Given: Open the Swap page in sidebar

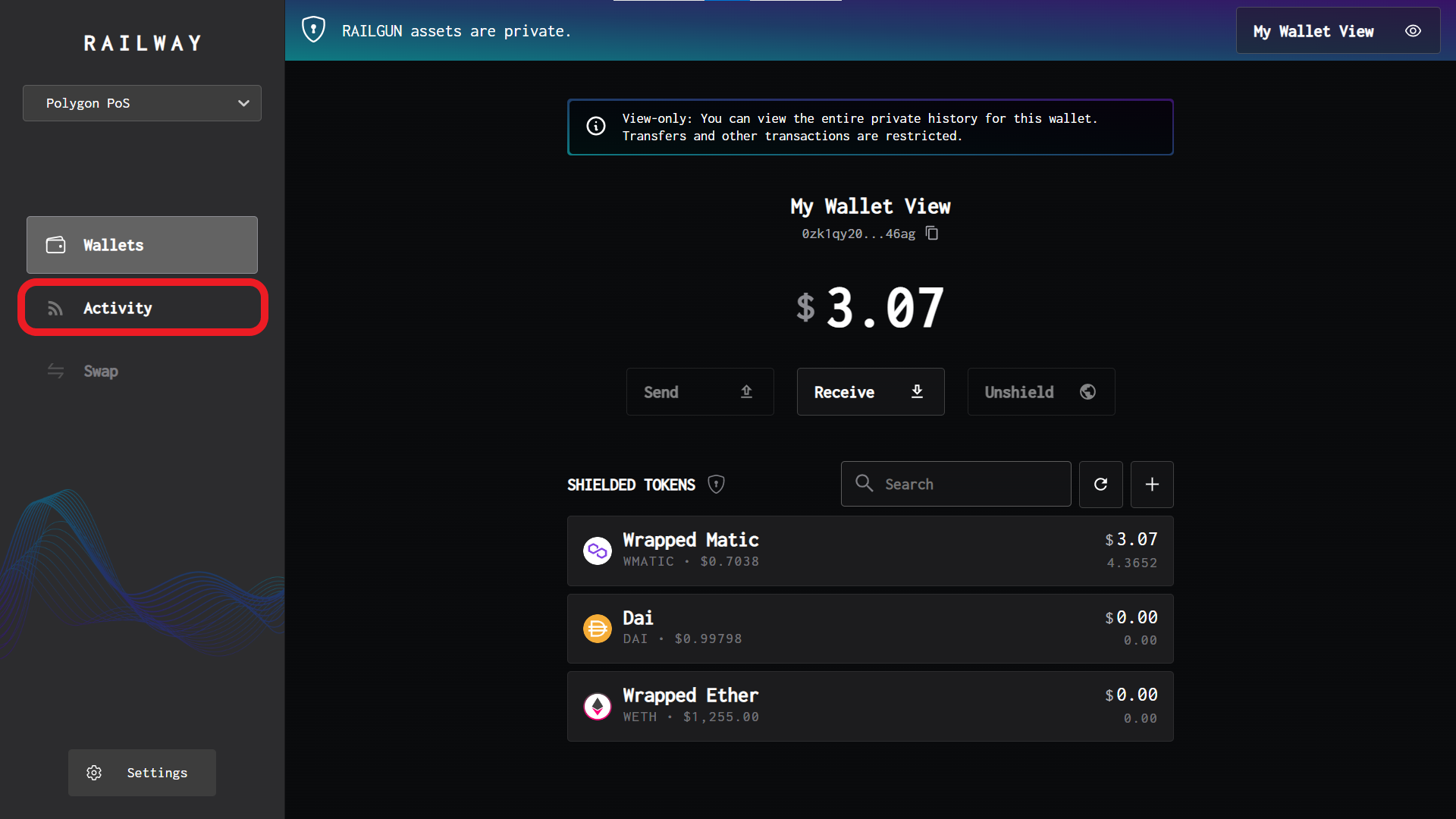Looking at the screenshot, I should tap(142, 371).
